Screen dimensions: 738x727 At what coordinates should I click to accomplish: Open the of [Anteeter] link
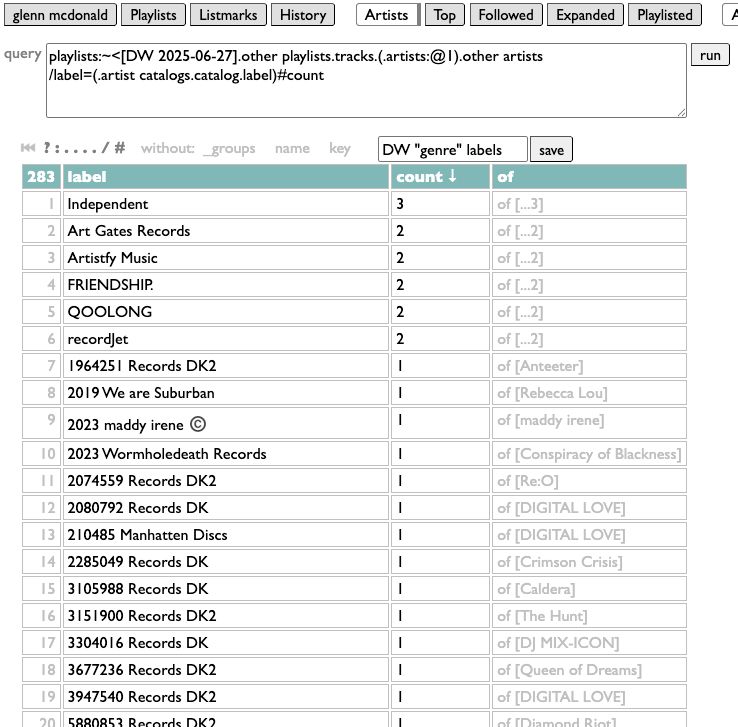pyautogui.click(x=540, y=366)
